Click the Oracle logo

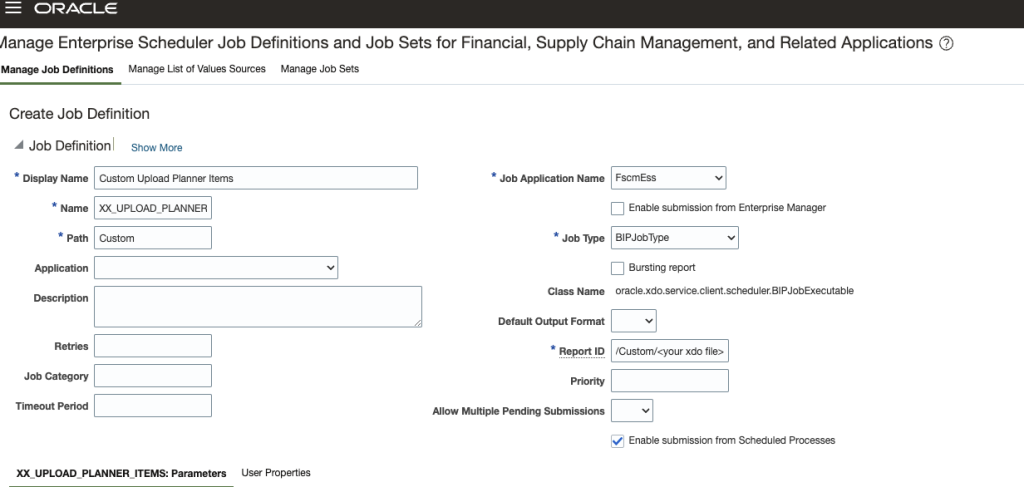click(x=76, y=8)
